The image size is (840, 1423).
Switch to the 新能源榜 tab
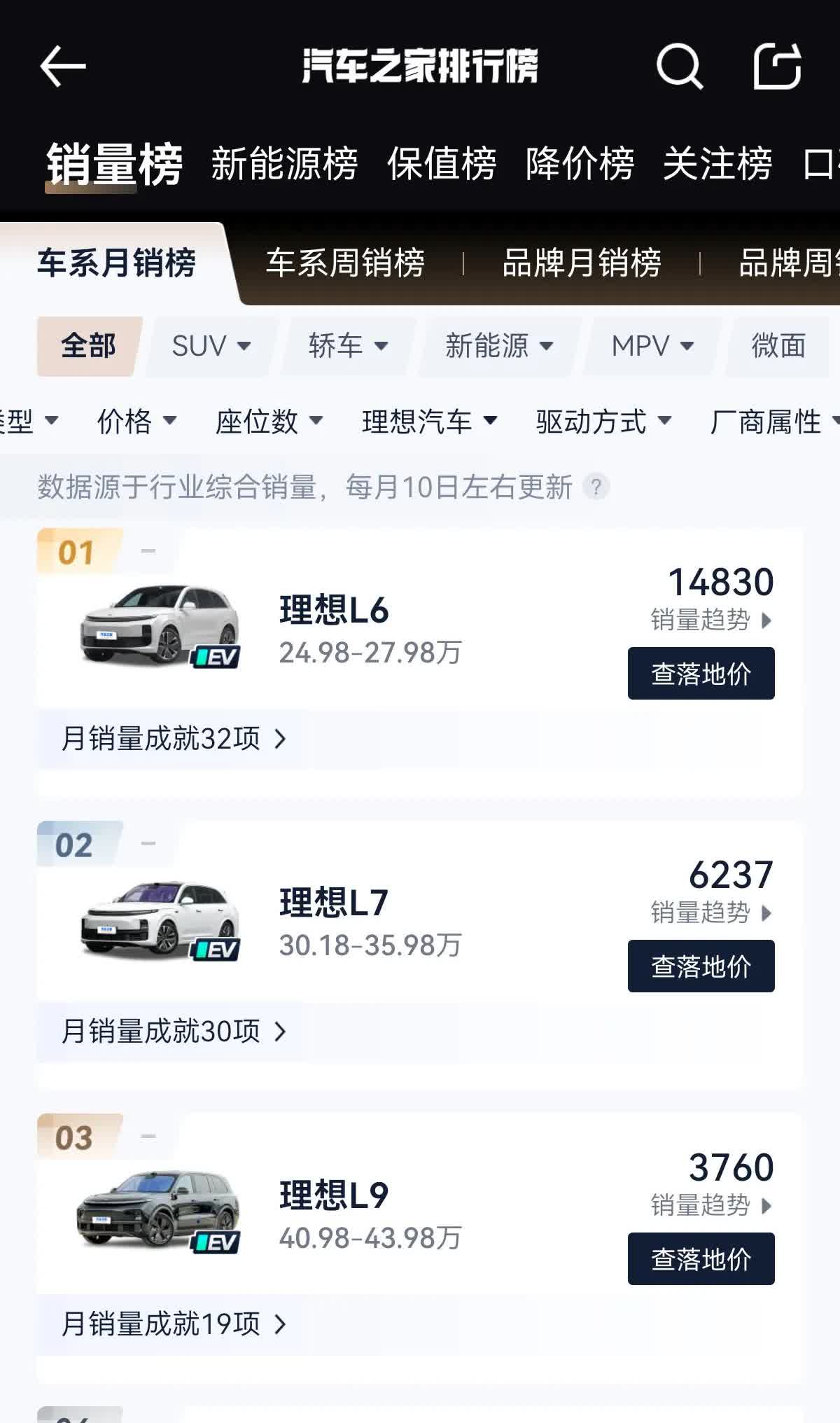click(284, 165)
